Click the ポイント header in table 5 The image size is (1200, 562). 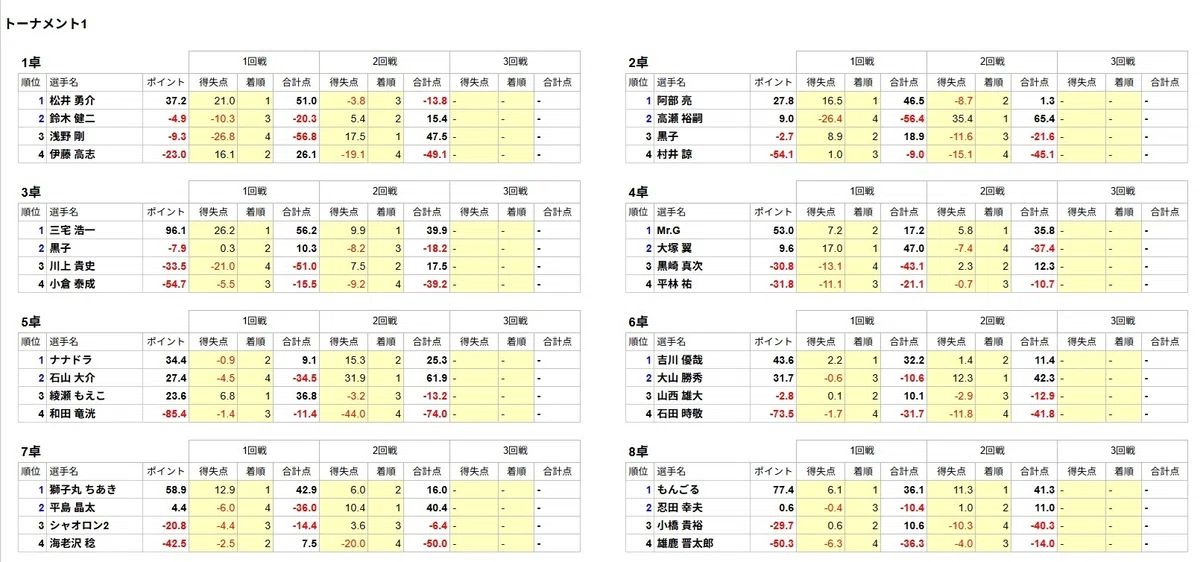coord(165,341)
